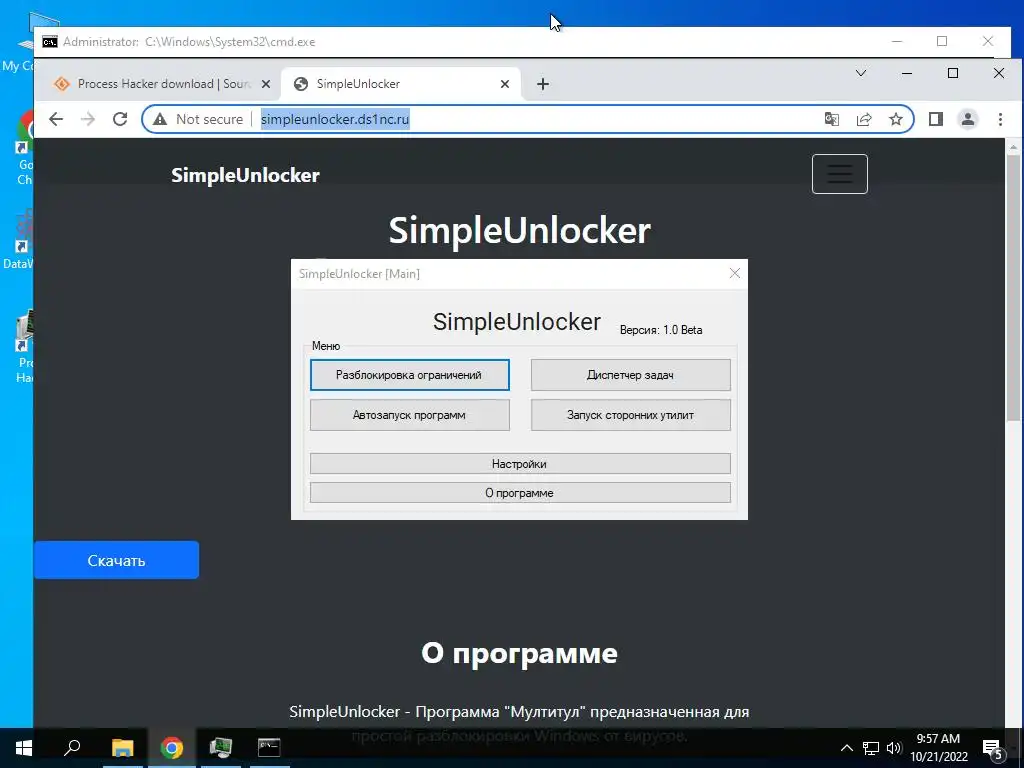The image size is (1024, 768).
Task: Close the SimpleUnlocker tab
Action: 505,84
